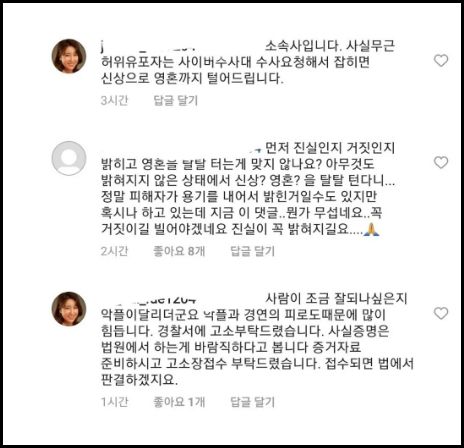464x448 pixels.
Task: Open the gray default avatar profile
Action: coord(69,158)
